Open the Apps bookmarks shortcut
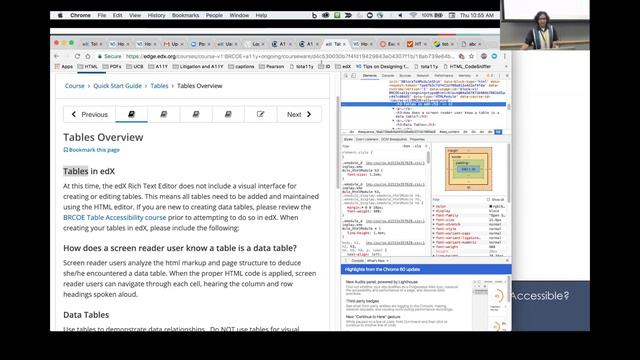Screen dimensions: 640x360 click(64, 67)
